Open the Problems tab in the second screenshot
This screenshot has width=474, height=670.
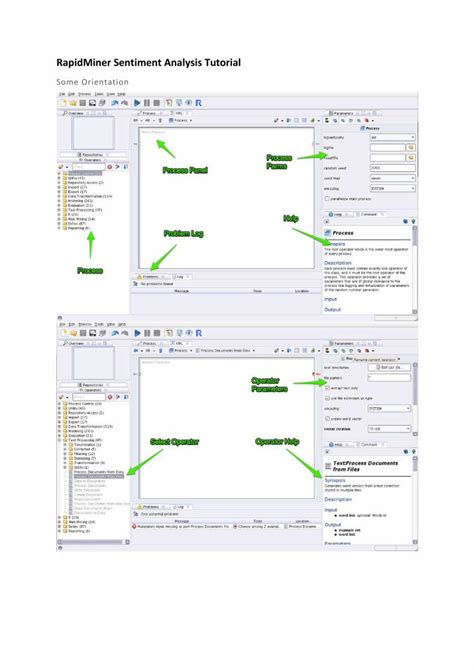tap(150, 507)
